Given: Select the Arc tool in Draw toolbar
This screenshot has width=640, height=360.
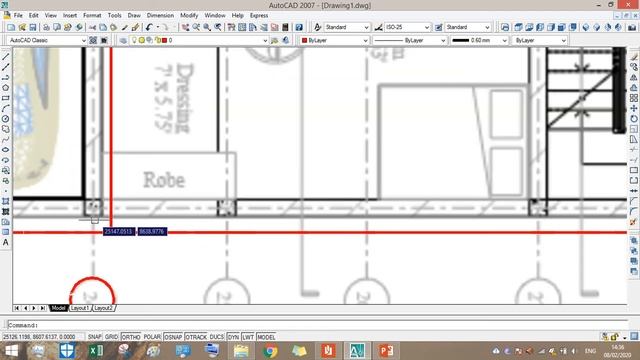Looking at the screenshot, I should [6, 109].
